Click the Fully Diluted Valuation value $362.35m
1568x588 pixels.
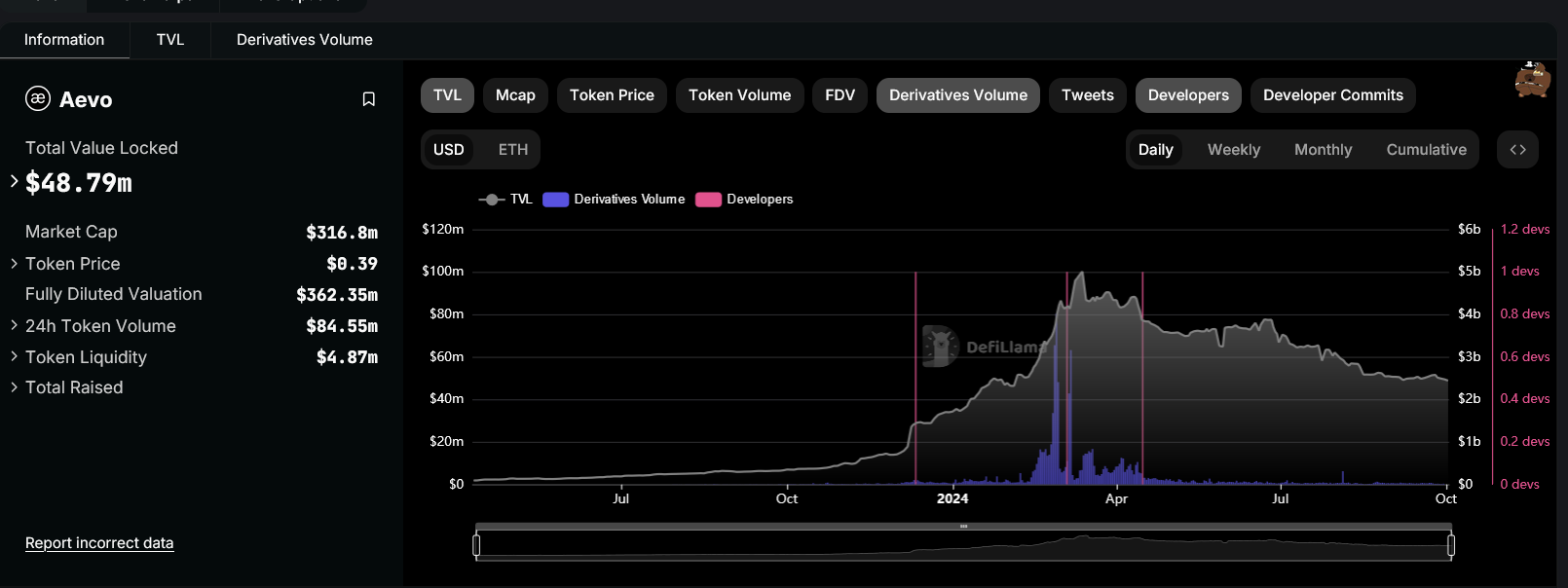[x=337, y=295]
